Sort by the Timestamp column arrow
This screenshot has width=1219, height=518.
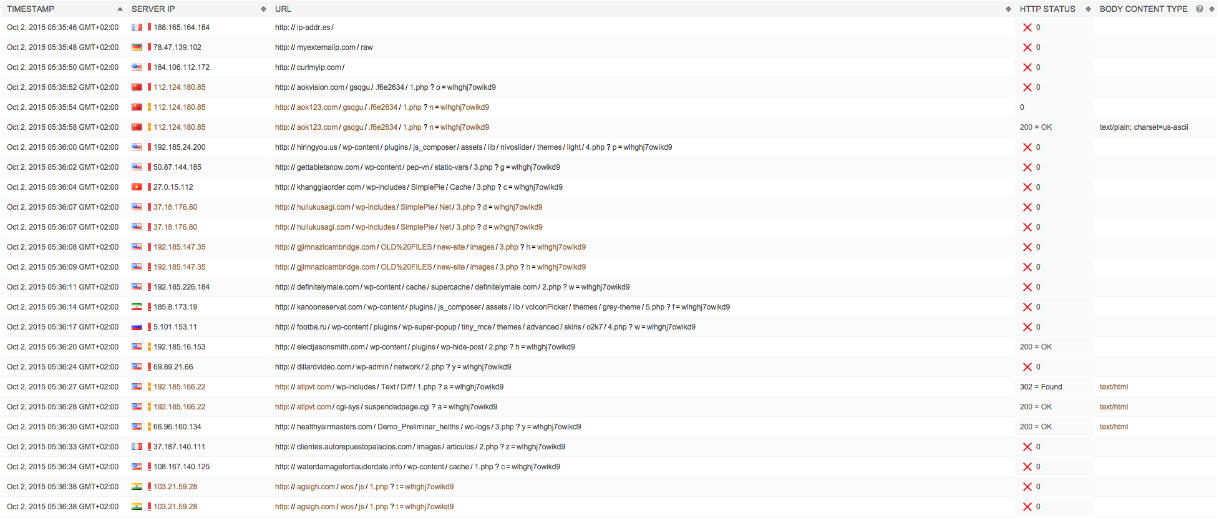[x=119, y=9]
